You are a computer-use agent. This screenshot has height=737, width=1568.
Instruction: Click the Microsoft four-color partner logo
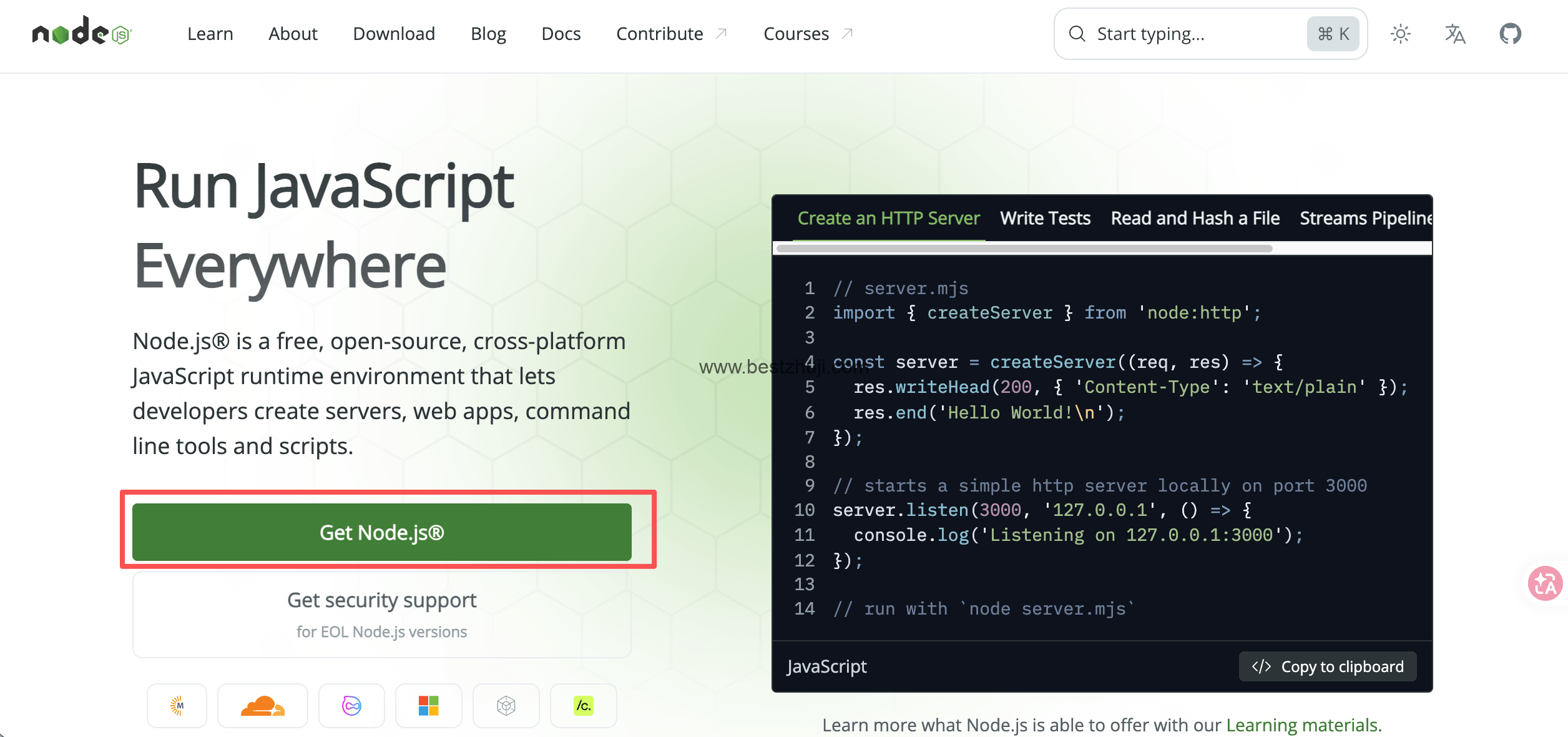click(x=429, y=706)
